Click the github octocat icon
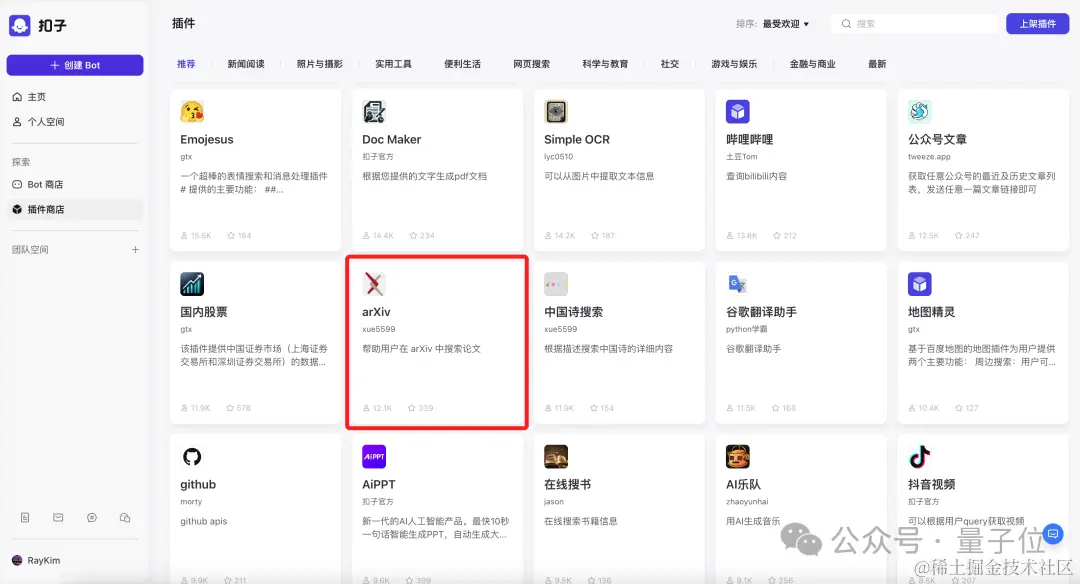Image resolution: width=1080 pixels, height=584 pixels. pos(192,457)
